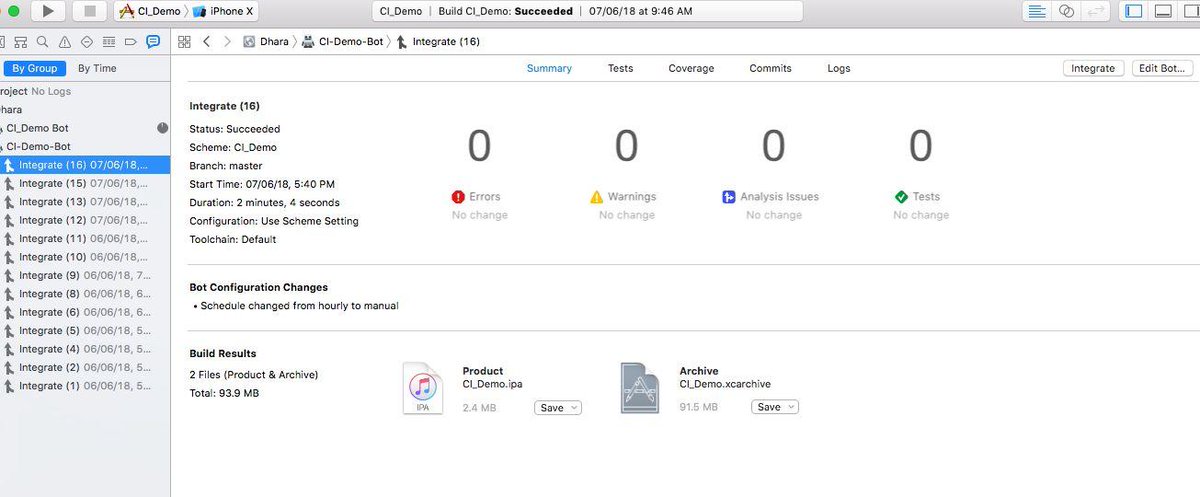The image size is (1200, 497).
Task: Click the CI_Demo.ipa file name
Action: 493,384
